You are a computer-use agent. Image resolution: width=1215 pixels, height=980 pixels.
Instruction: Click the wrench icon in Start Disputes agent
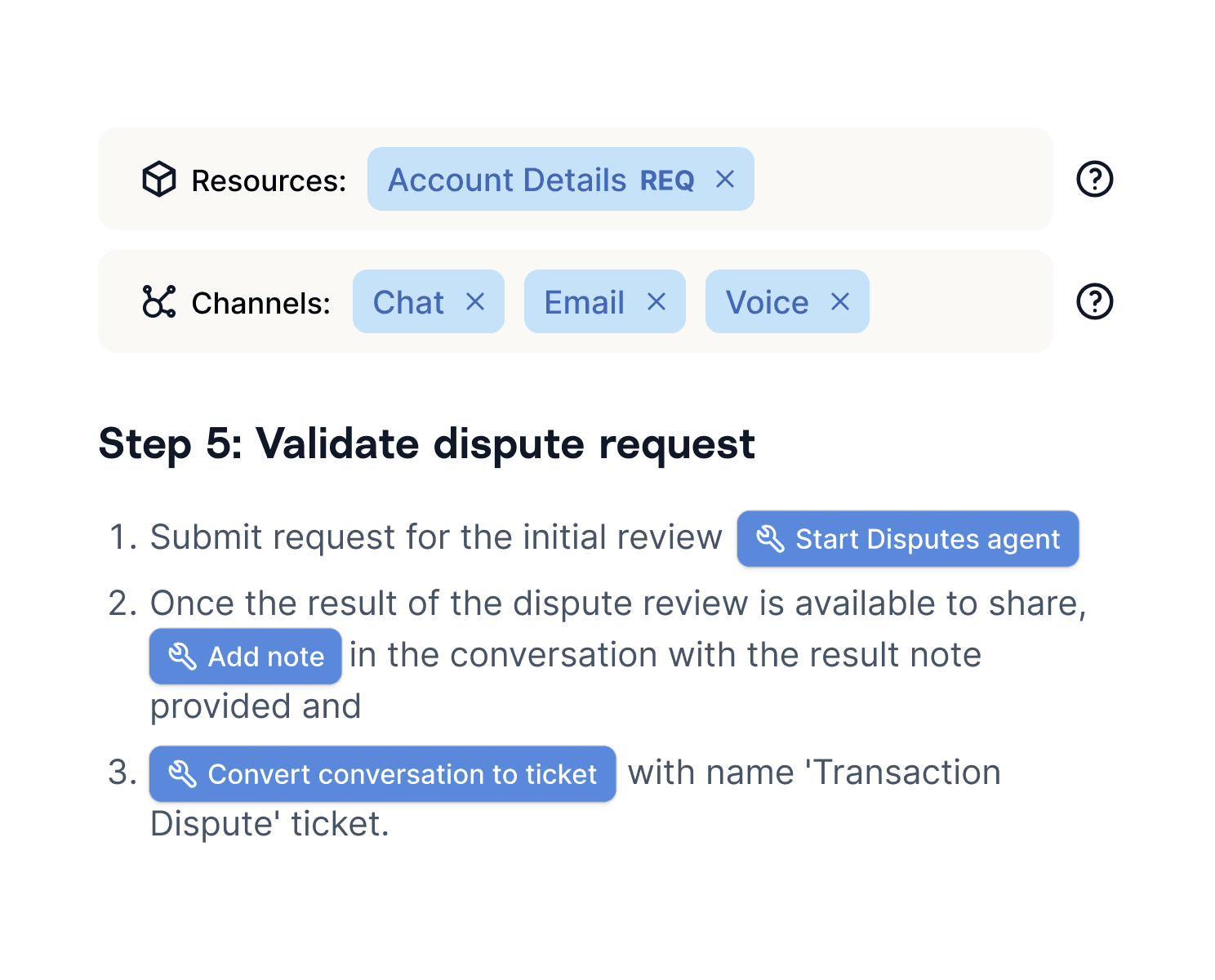coord(770,539)
